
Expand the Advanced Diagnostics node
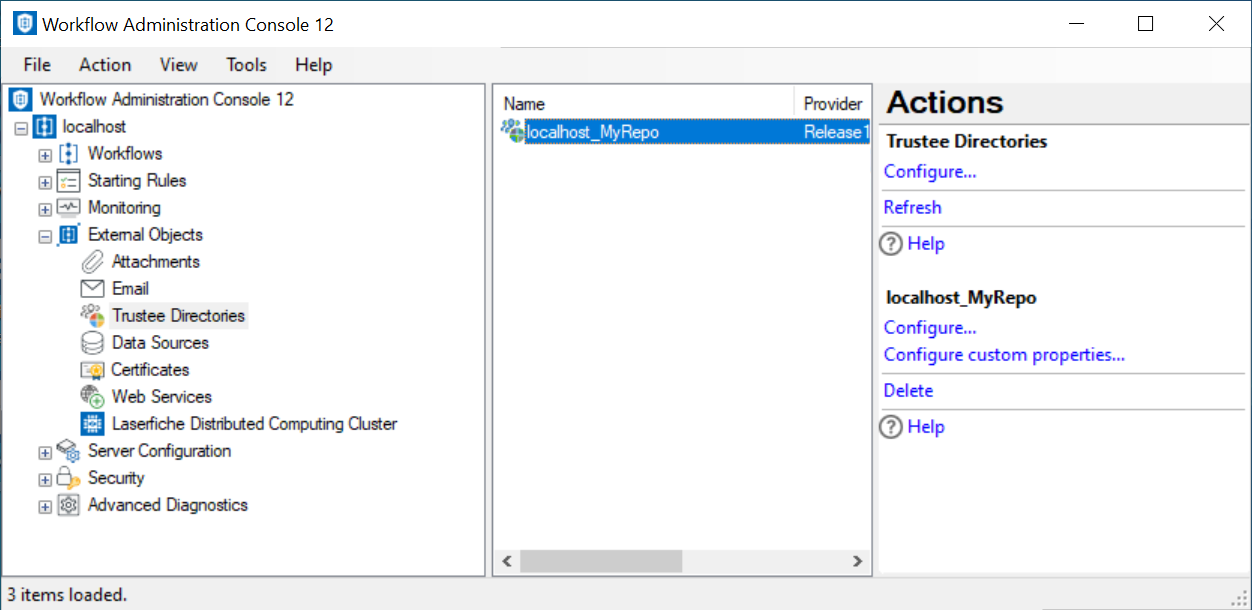click(x=45, y=506)
